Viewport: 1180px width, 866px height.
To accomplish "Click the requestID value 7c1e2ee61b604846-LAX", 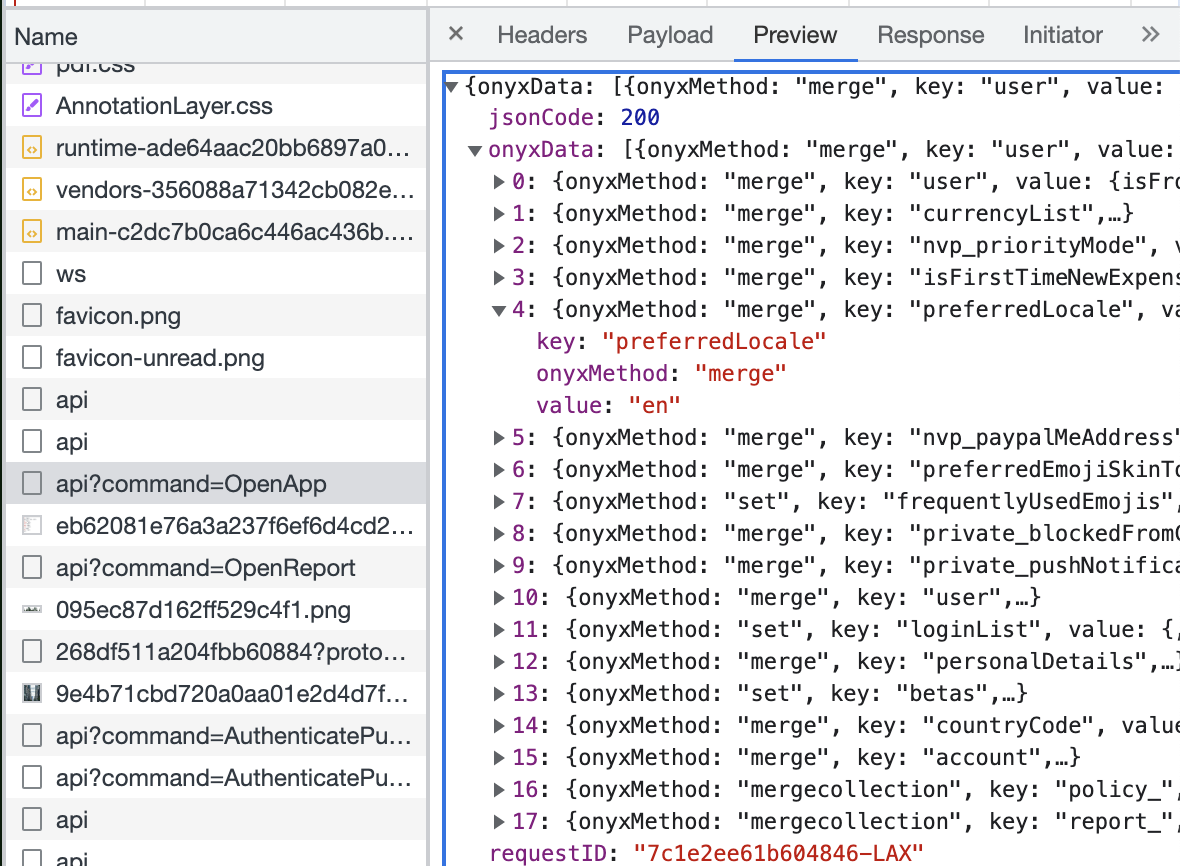I will click(778, 853).
